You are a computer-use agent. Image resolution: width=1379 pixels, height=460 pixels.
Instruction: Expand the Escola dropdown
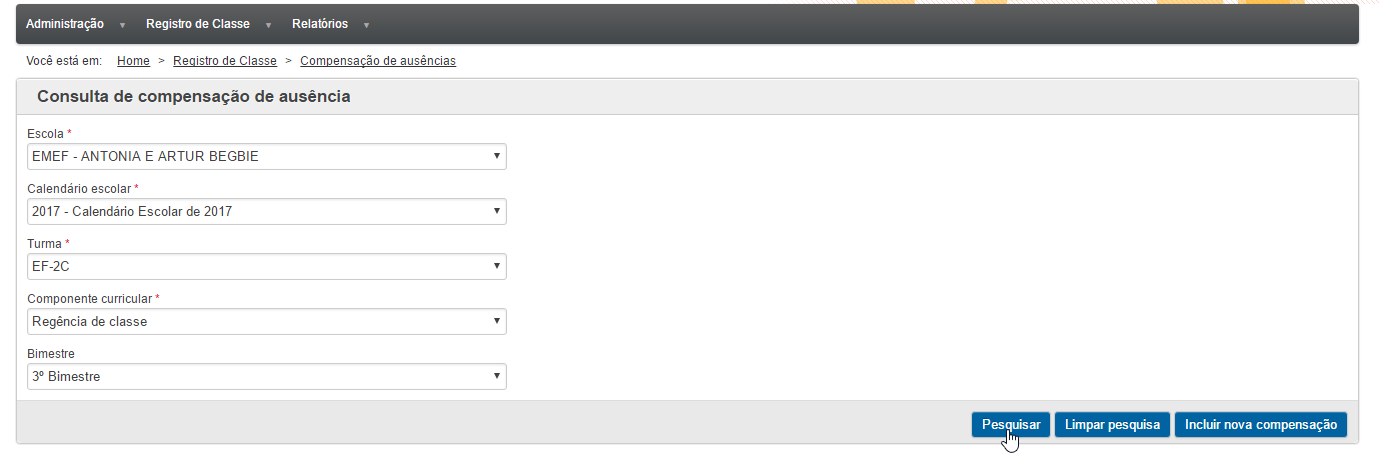pyautogui.click(x=267, y=156)
